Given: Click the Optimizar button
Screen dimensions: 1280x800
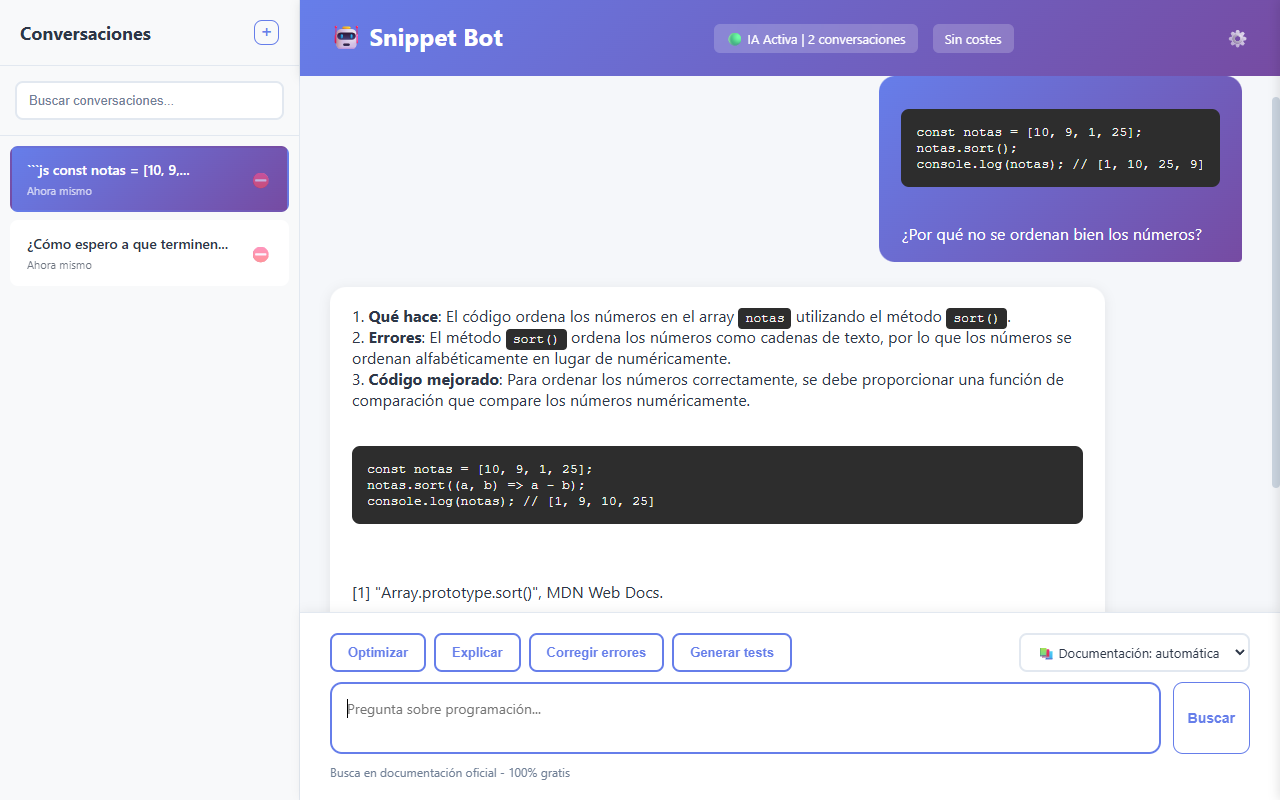Looking at the screenshot, I should click(378, 652).
